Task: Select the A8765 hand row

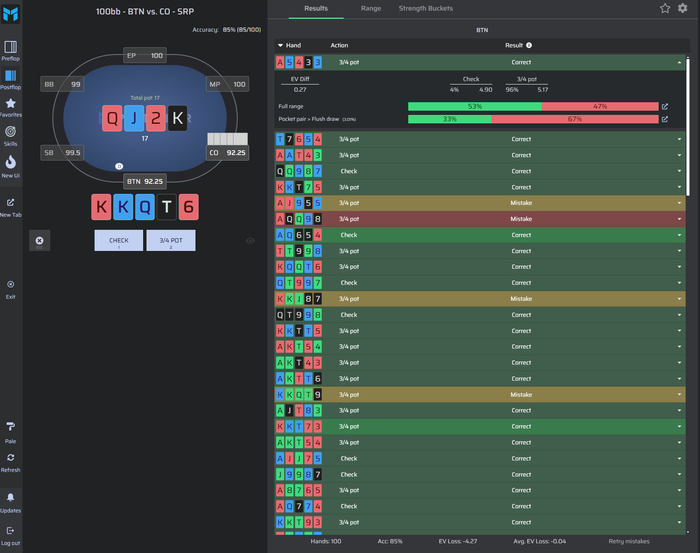Action: pos(480,491)
